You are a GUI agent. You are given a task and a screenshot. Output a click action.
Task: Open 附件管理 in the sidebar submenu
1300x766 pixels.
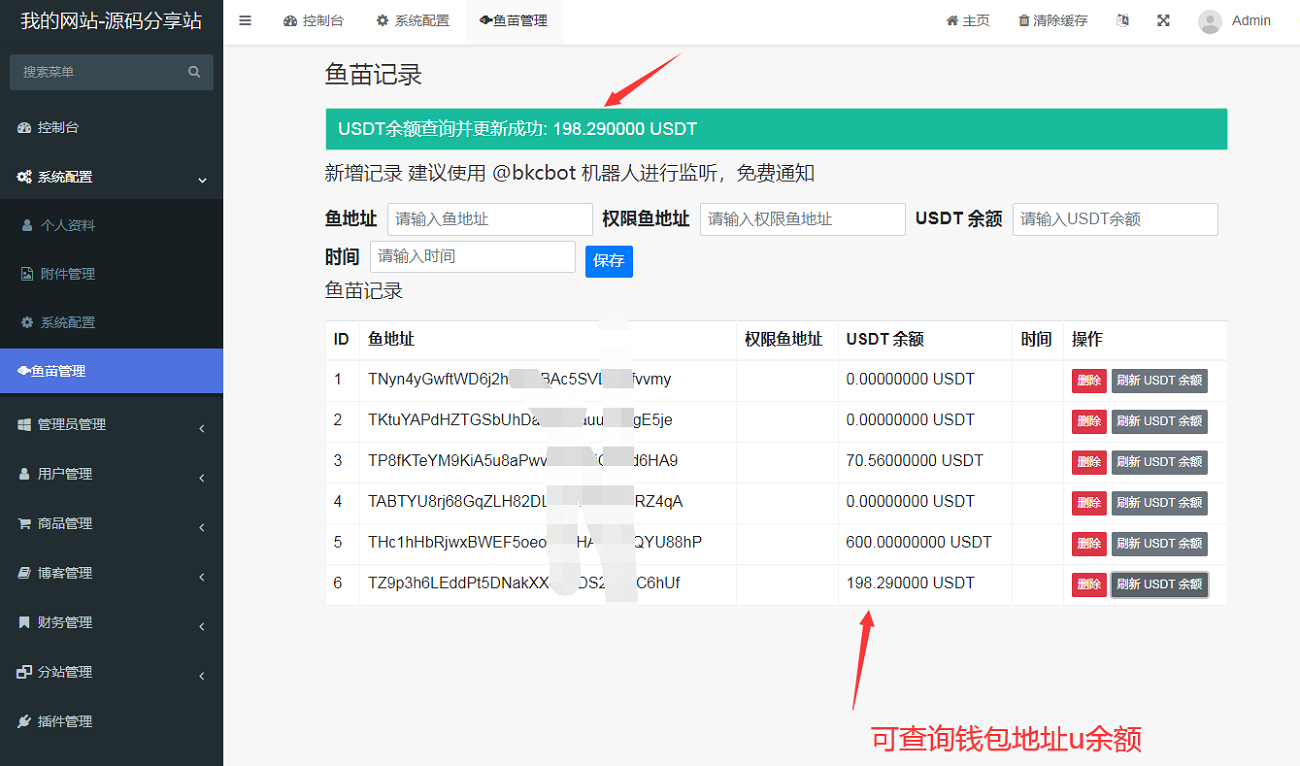click(67, 274)
